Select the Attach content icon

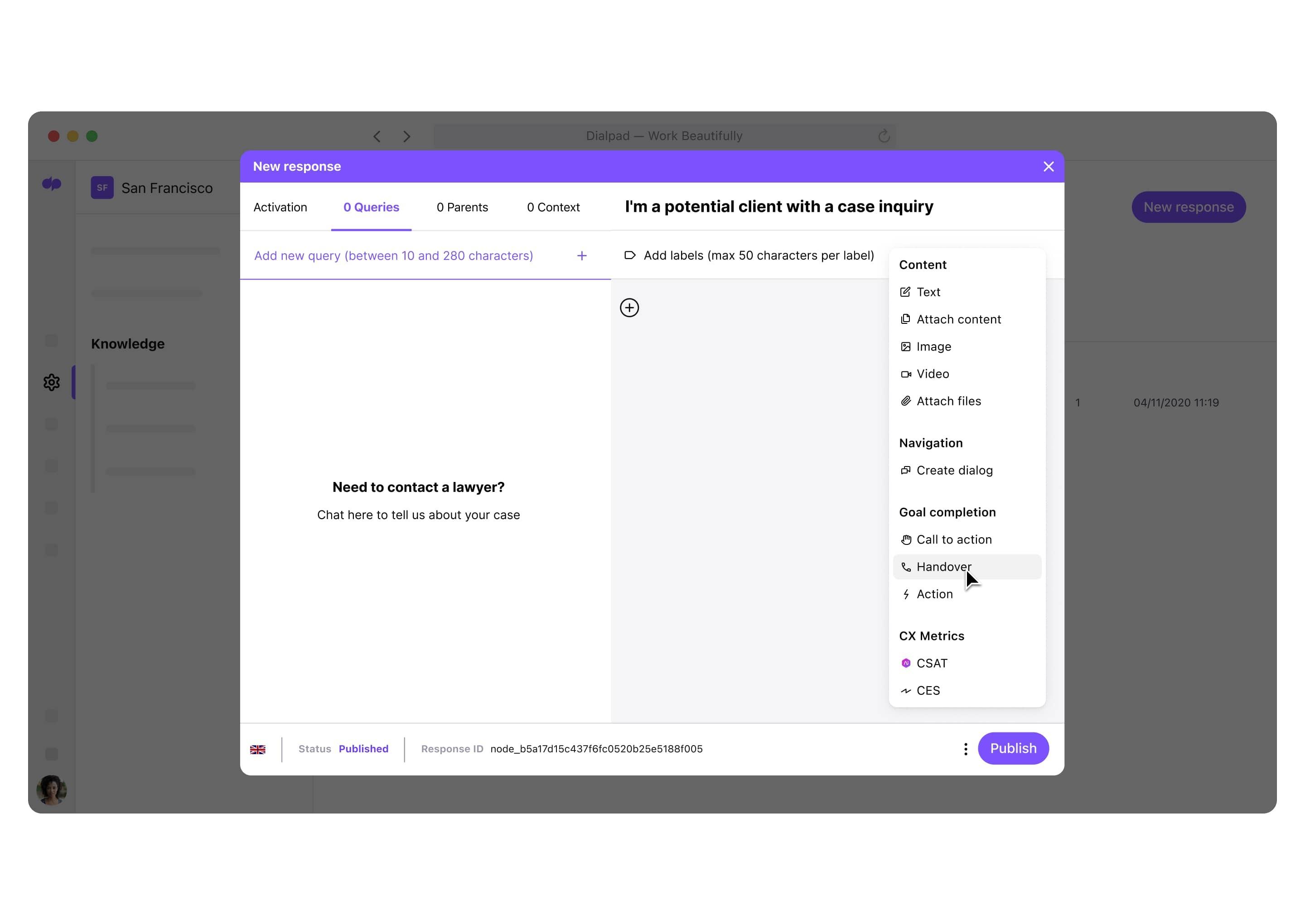click(x=904, y=319)
